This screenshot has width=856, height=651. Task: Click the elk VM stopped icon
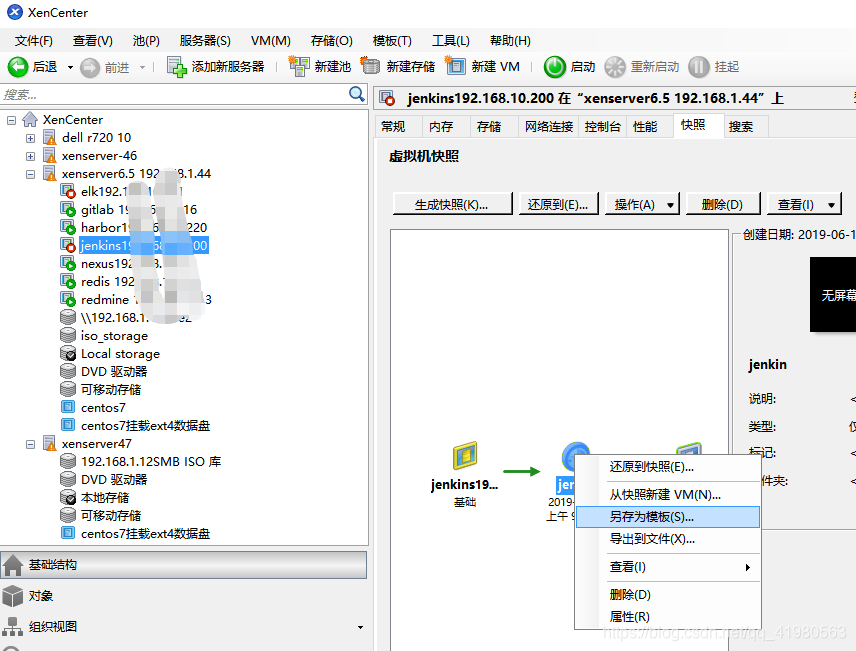coord(68,192)
